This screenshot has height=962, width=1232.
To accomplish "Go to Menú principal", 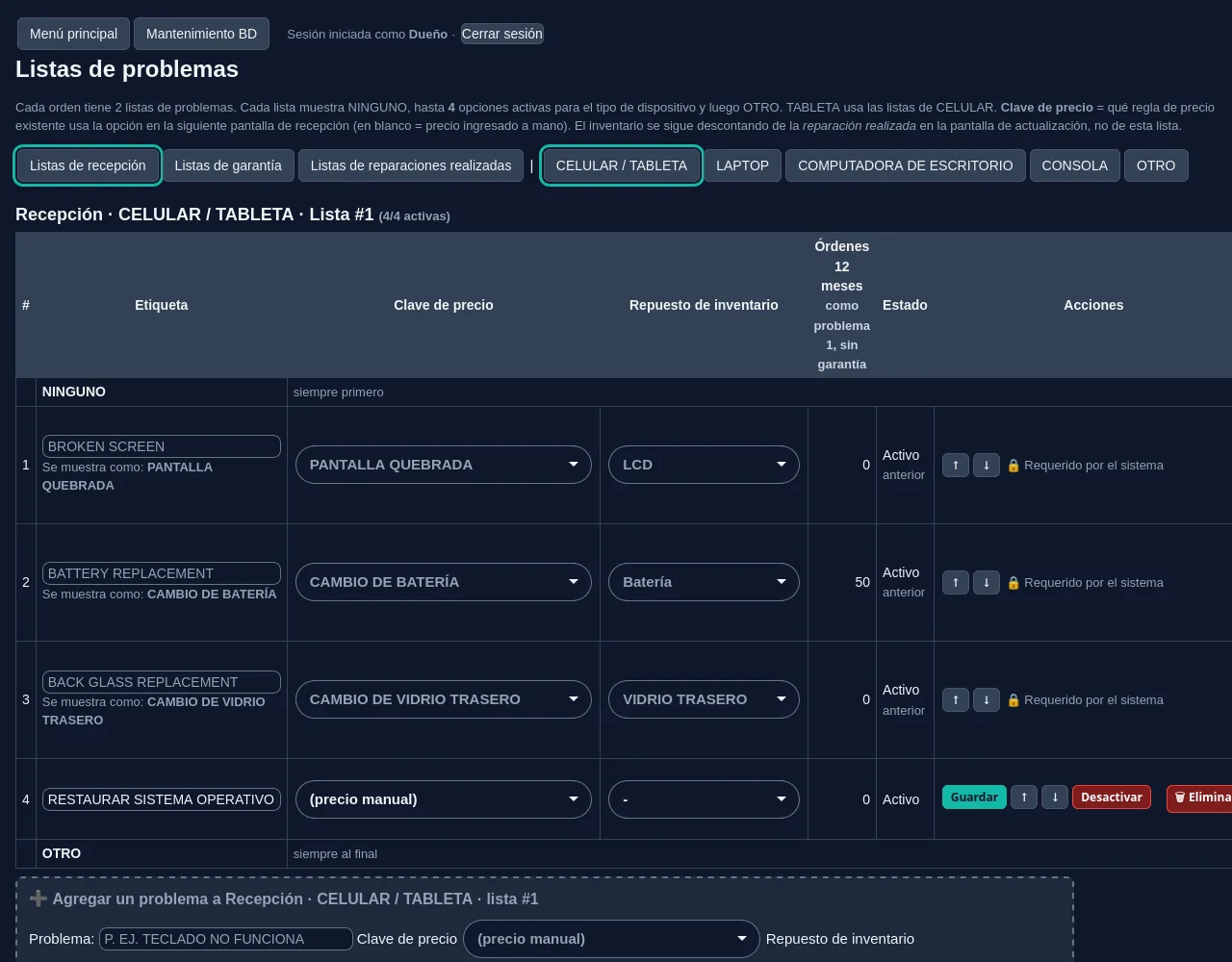I will [73, 34].
